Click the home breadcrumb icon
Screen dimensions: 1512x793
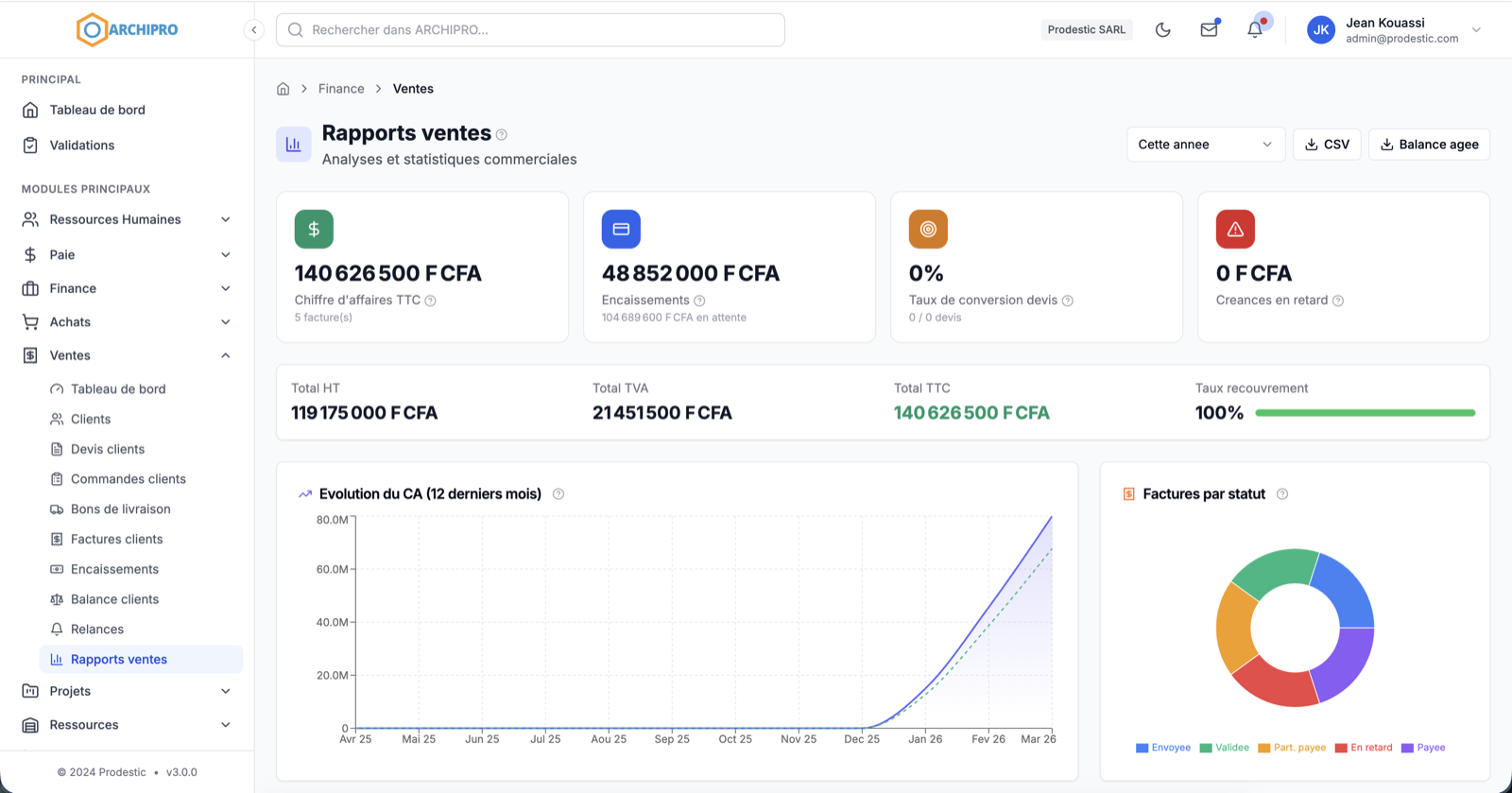[x=283, y=89]
